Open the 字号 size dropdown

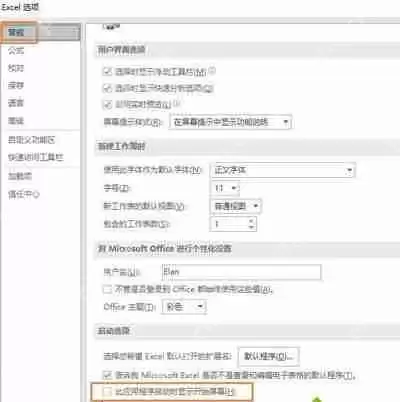coord(225,188)
